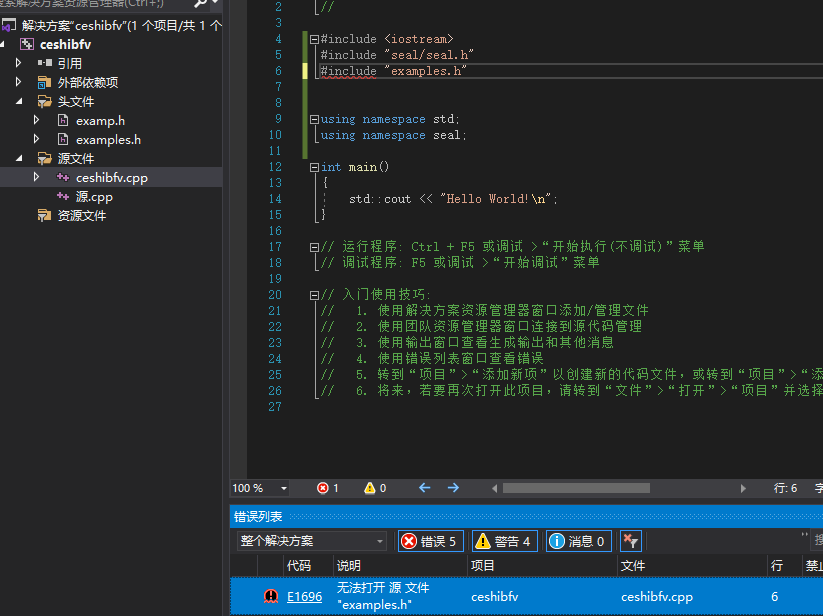Expand the examples.h node
The width and height of the screenshot is (823, 616).
pos(36,139)
